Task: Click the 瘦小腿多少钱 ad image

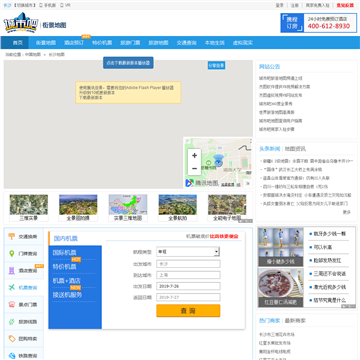Action: pyautogui.click(x=281, y=247)
